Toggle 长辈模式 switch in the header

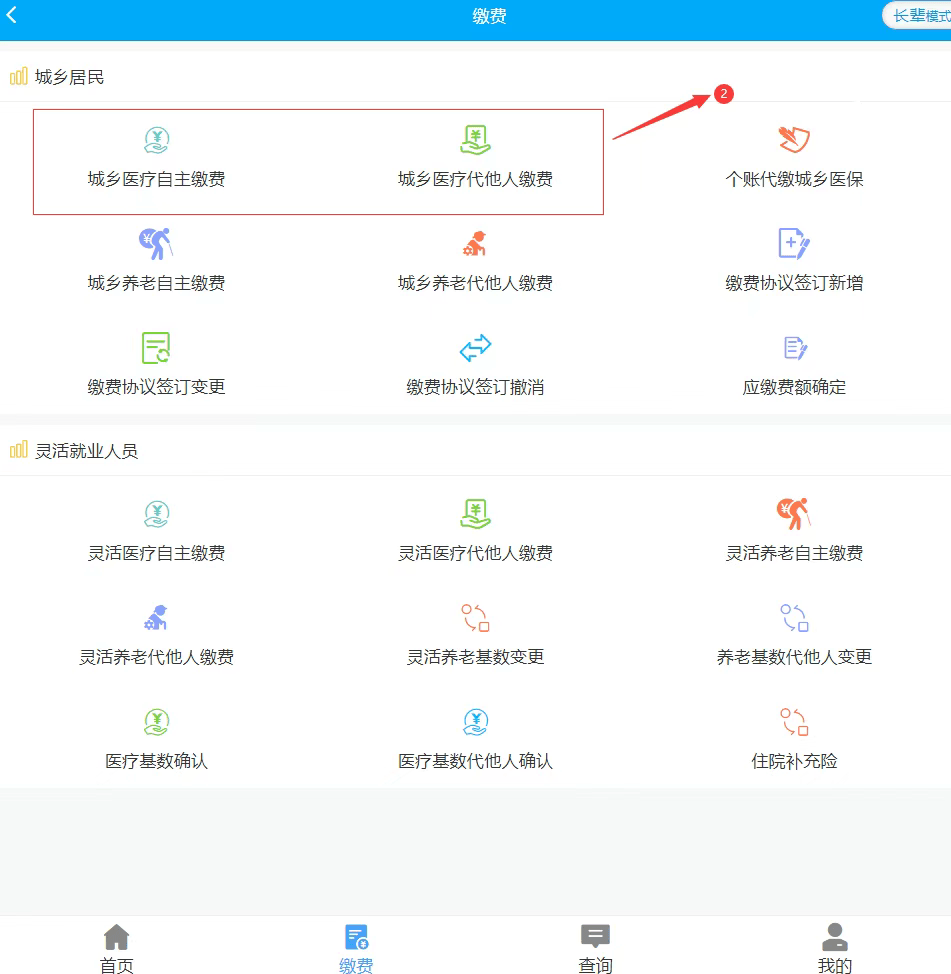pyautogui.click(x=917, y=16)
